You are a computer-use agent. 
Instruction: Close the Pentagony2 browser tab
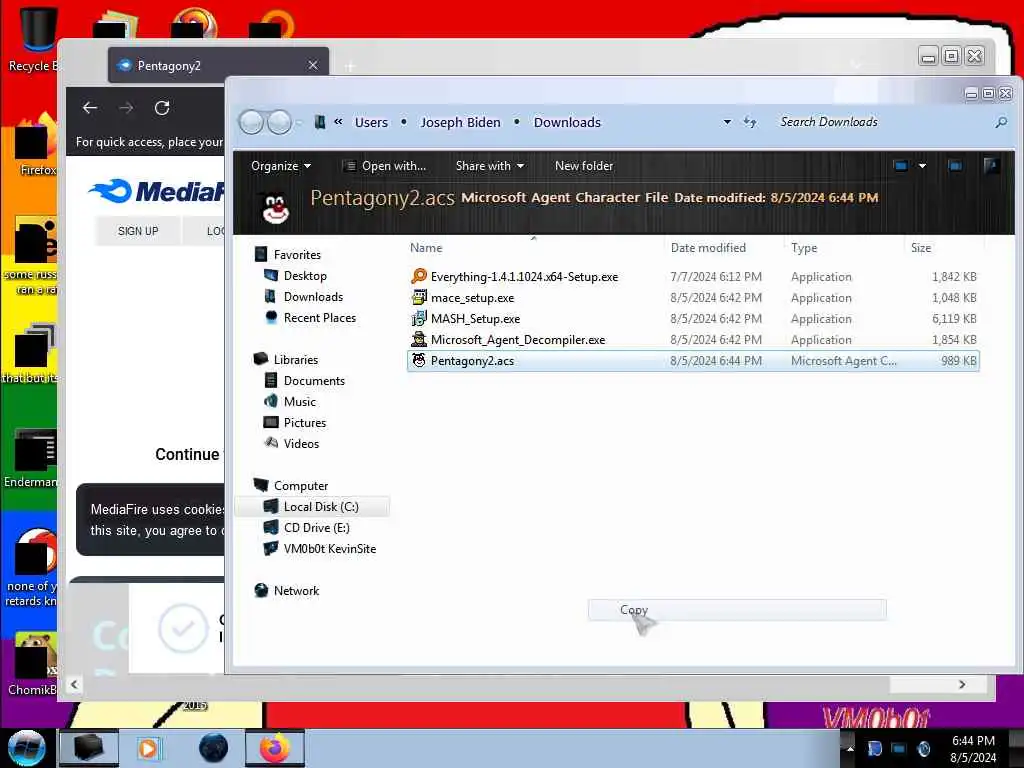[313, 65]
